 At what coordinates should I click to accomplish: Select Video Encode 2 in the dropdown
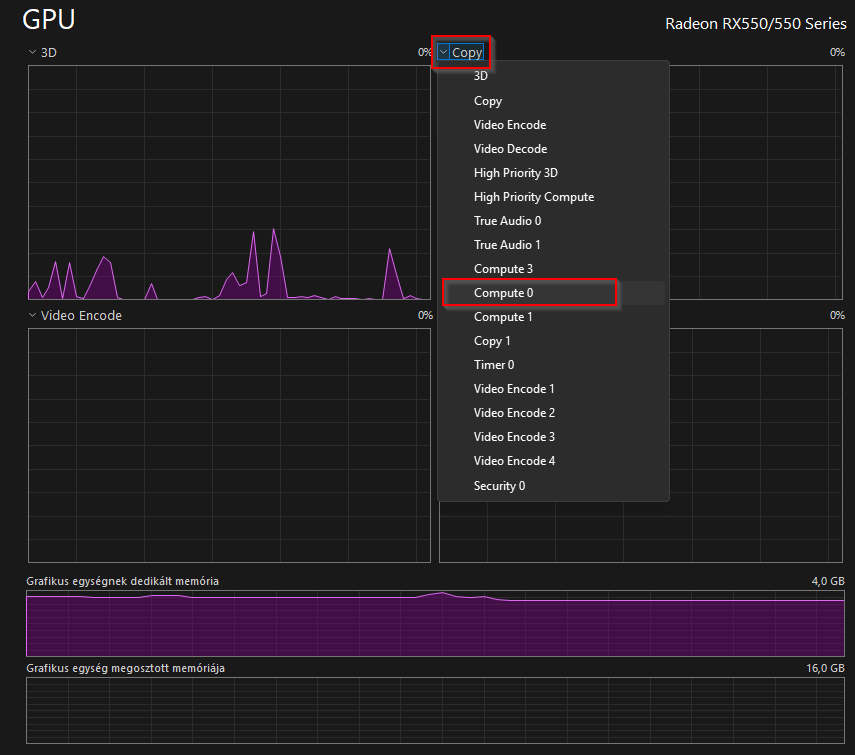click(514, 413)
